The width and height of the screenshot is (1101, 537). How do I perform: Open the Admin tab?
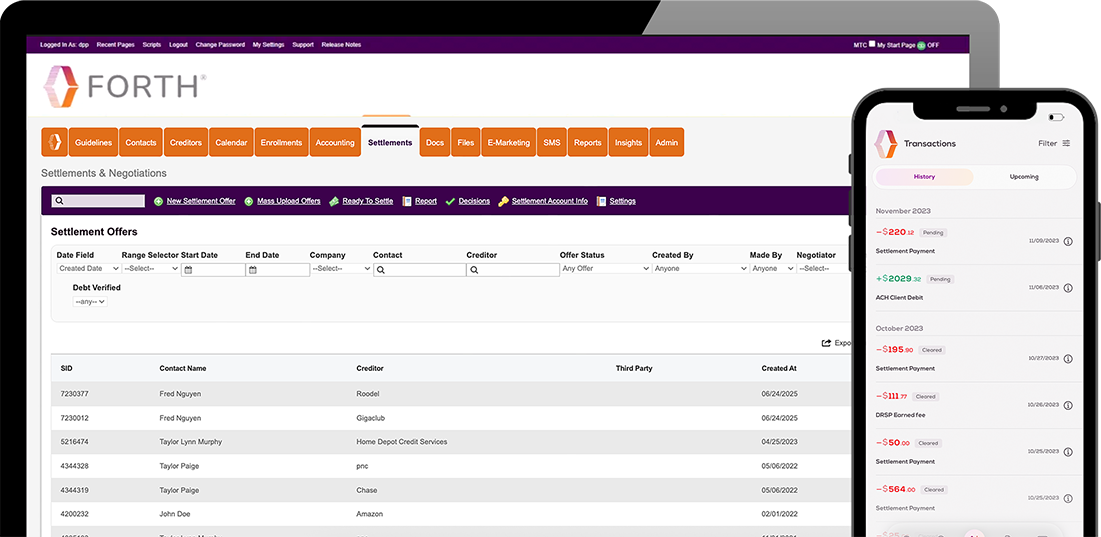[666, 142]
